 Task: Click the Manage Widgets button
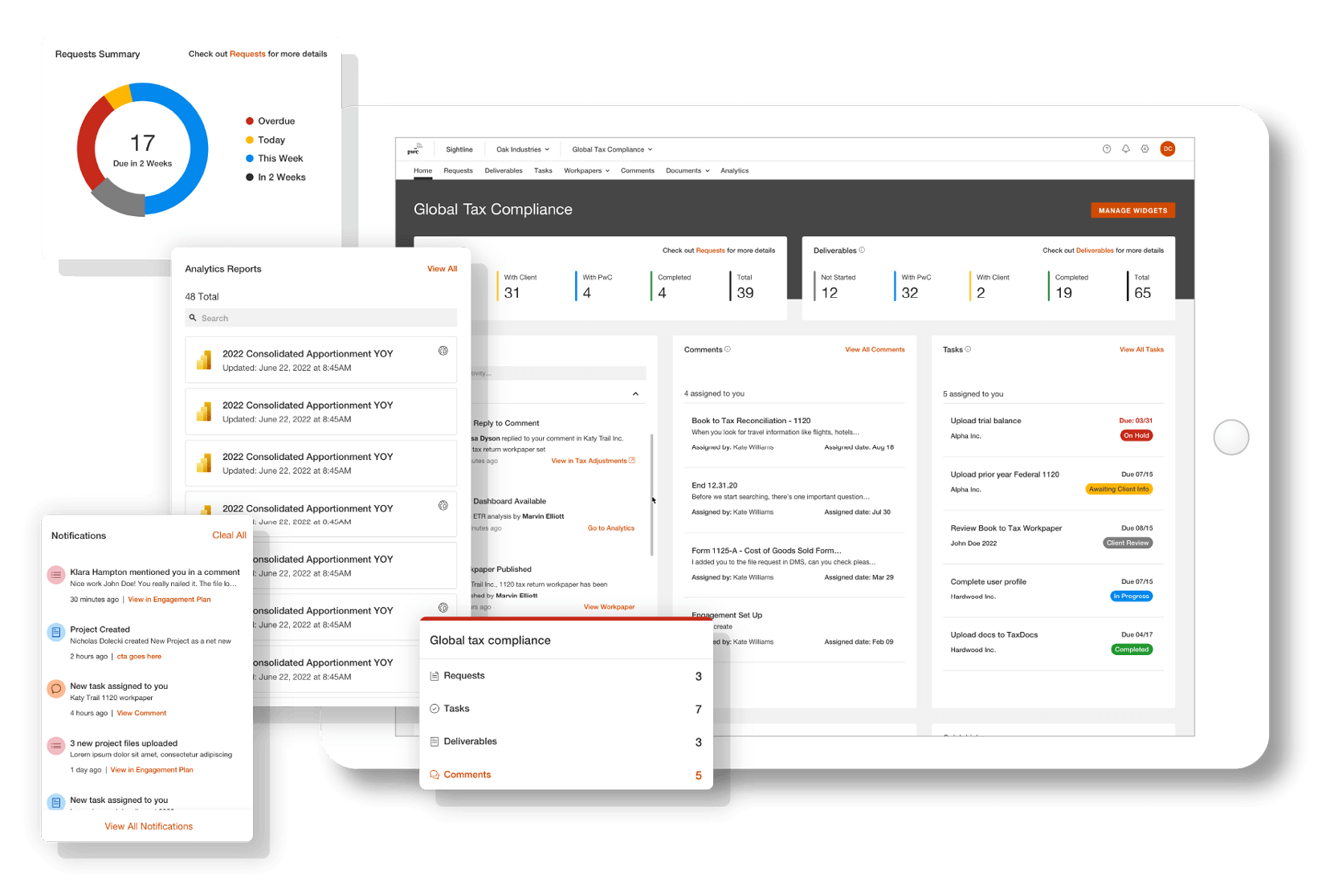pos(1132,210)
